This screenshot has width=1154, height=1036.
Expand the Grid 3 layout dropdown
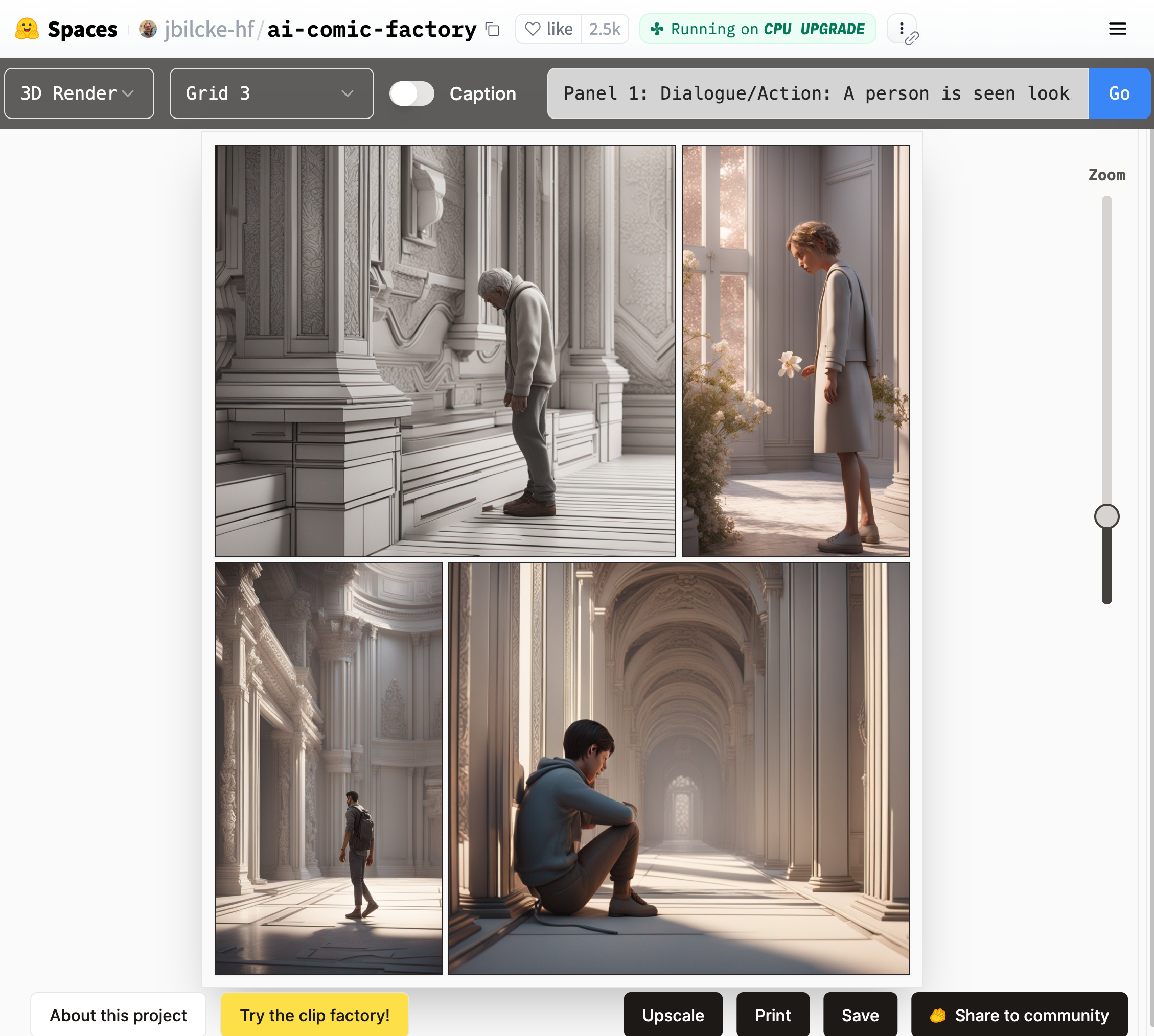(271, 93)
